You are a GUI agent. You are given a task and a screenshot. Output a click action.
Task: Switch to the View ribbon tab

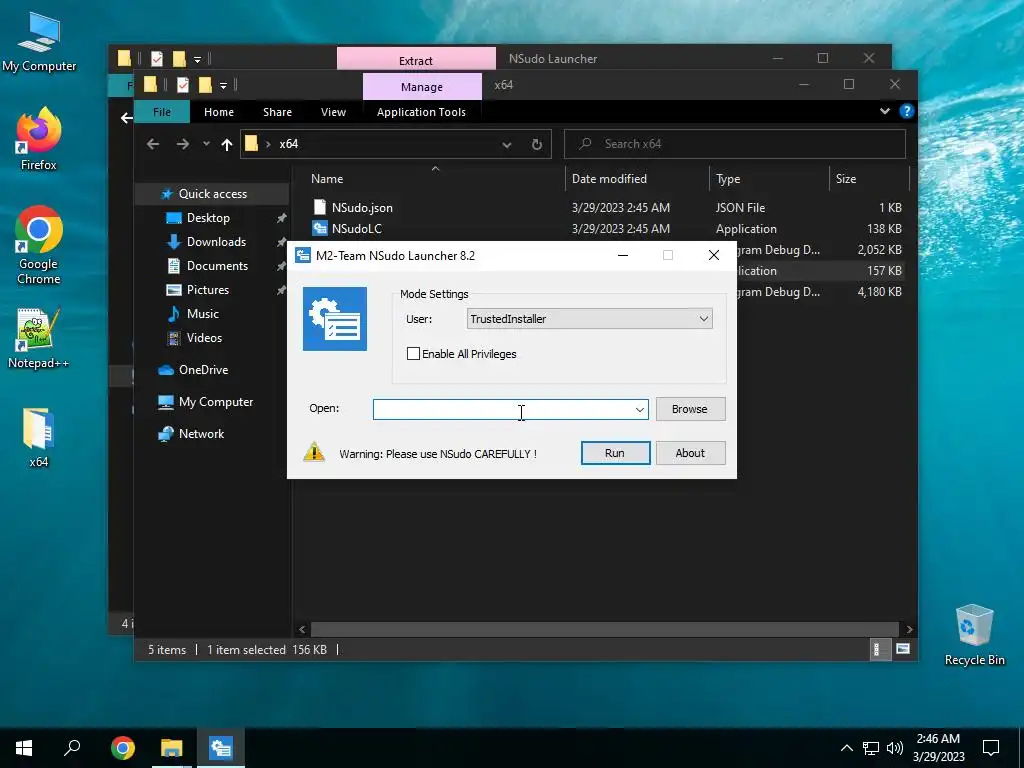tap(333, 112)
